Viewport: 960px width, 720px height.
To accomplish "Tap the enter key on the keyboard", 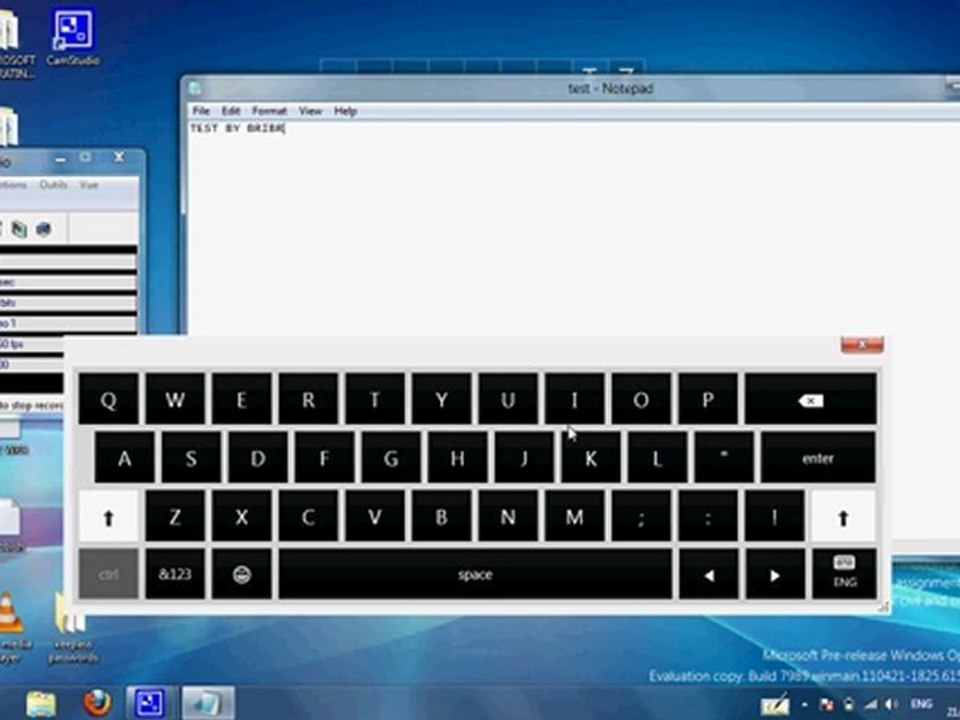I will pyautogui.click(x=818, y=457).
